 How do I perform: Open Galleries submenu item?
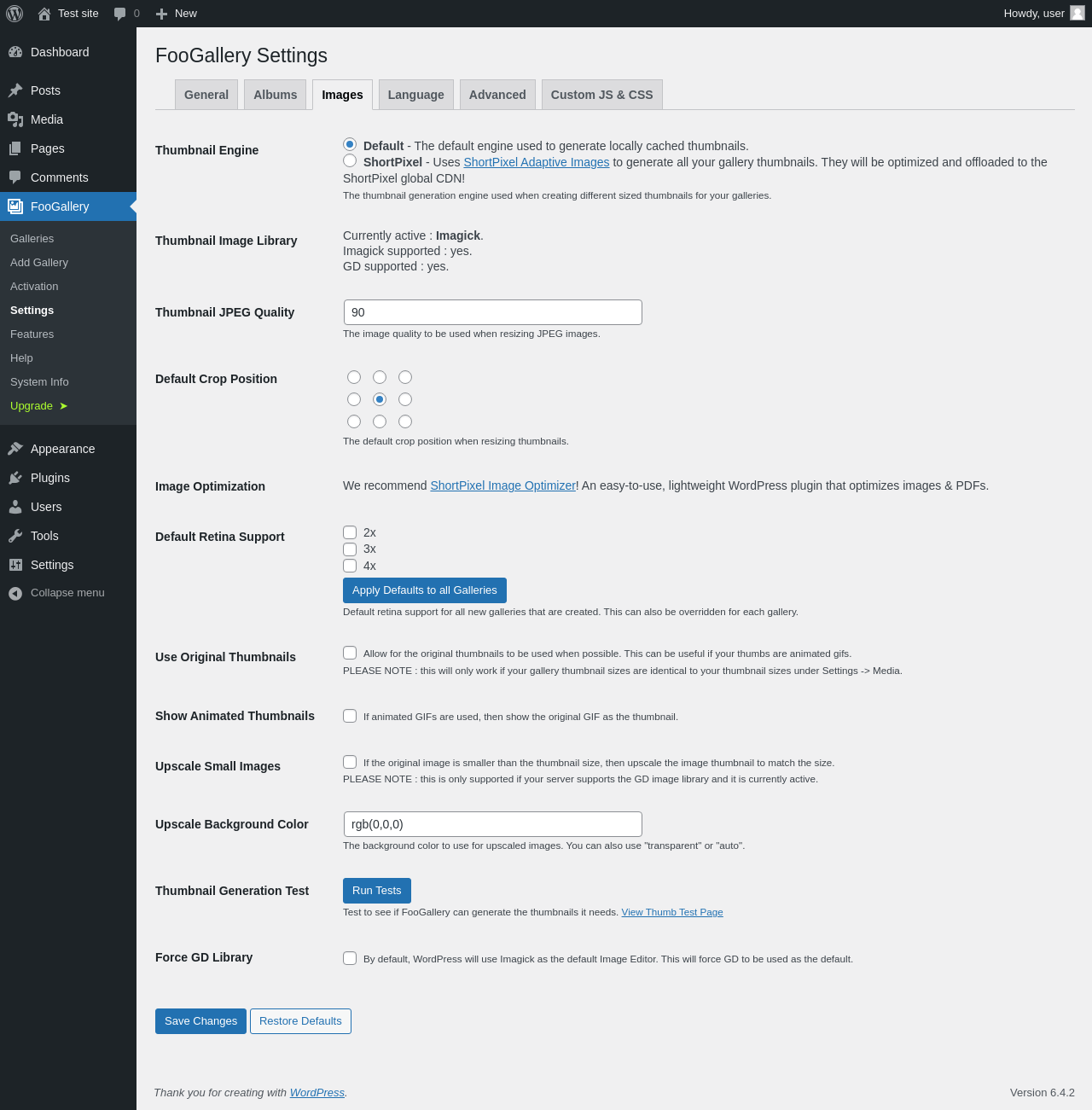coord(68,239)
